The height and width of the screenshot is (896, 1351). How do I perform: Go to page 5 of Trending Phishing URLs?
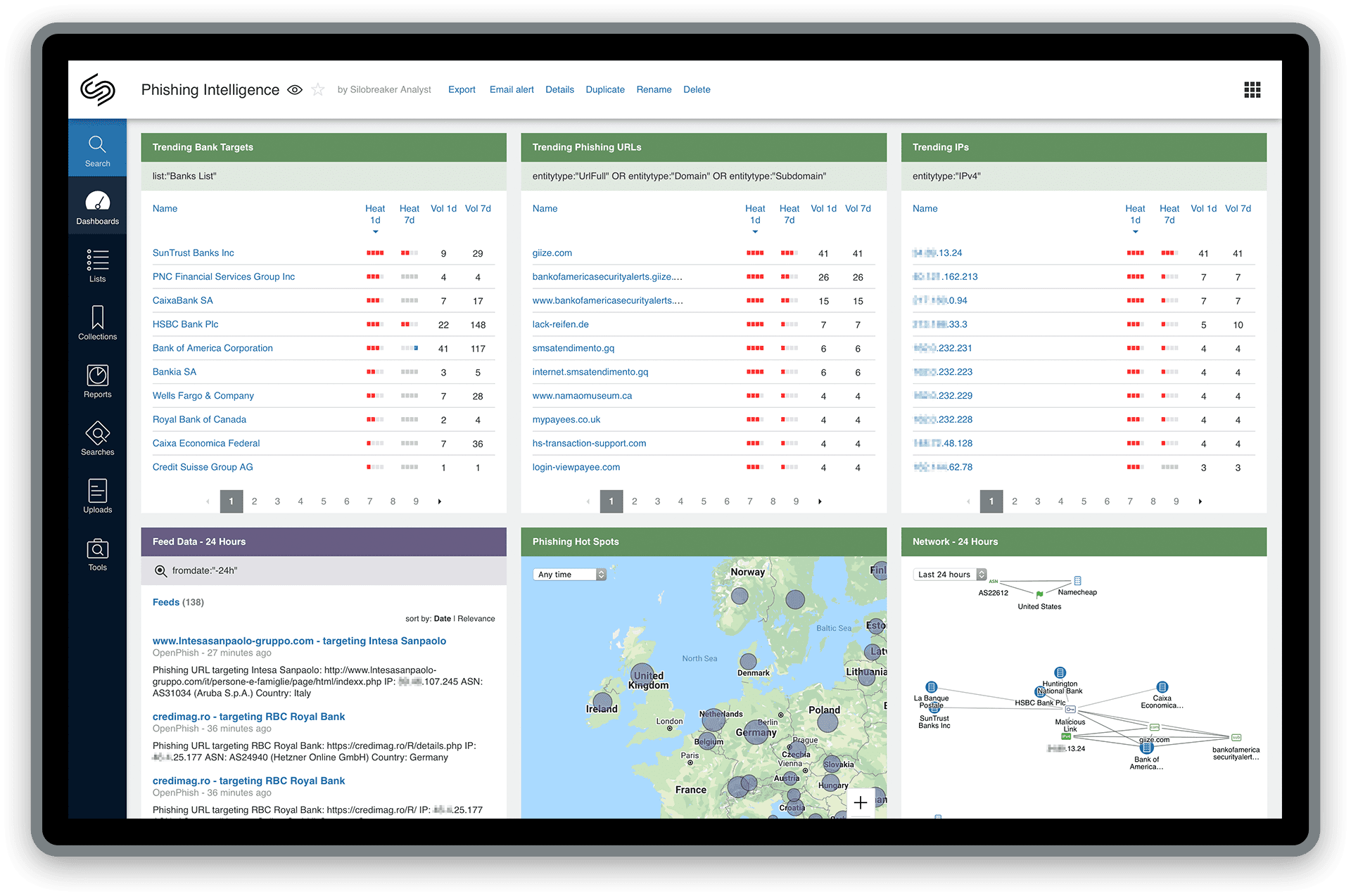[704, 501]
